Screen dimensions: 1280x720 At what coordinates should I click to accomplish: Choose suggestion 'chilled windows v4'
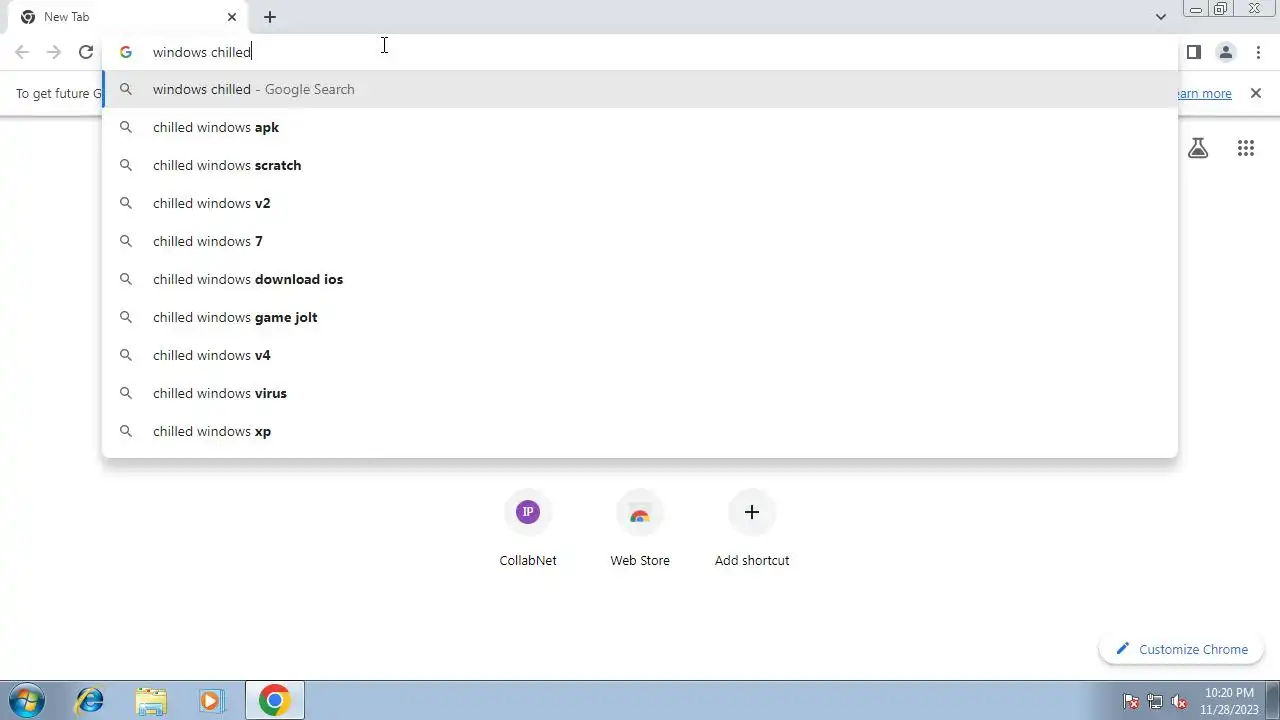pos(640,355)
